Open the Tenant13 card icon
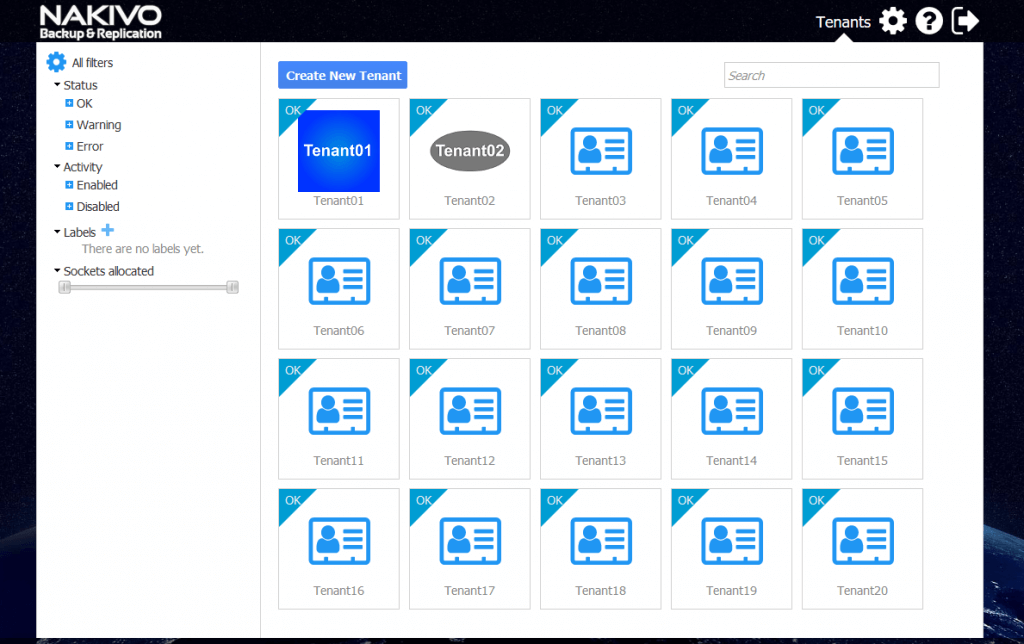The image size is (1024, 644). click(601, 411)
